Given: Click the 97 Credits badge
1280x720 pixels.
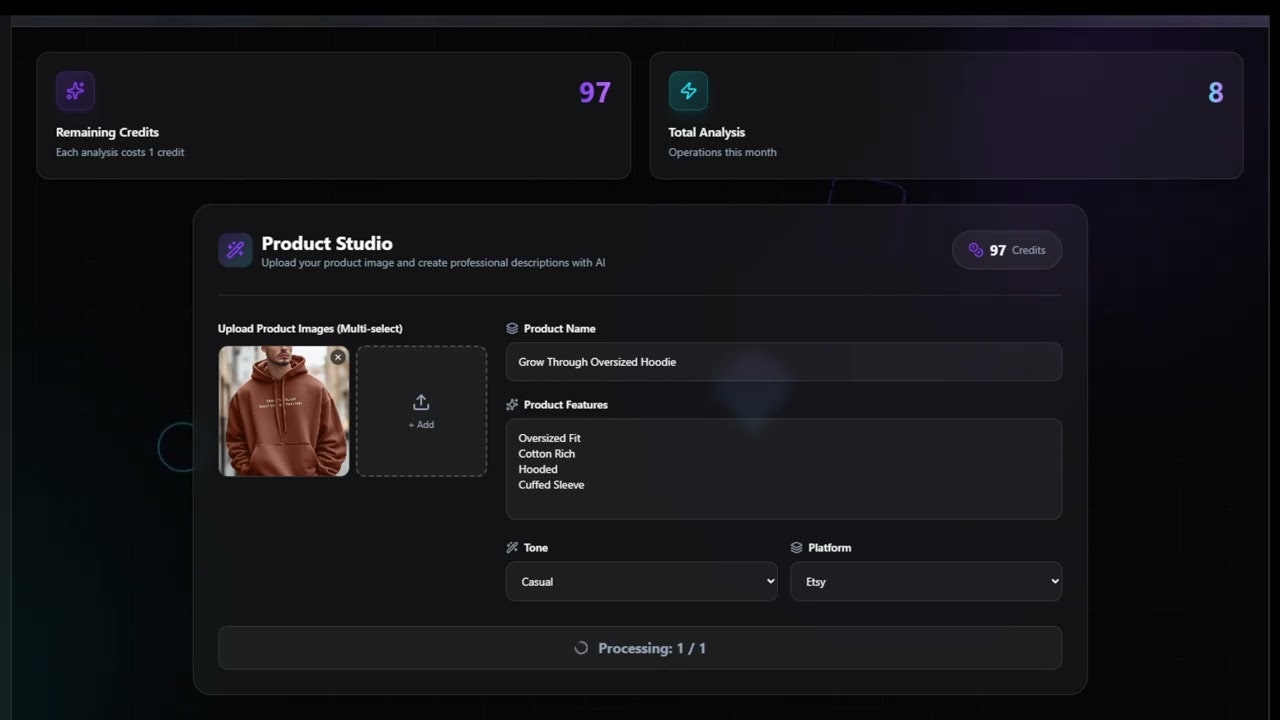Looking at the screenshot, I should (1007, 250).
